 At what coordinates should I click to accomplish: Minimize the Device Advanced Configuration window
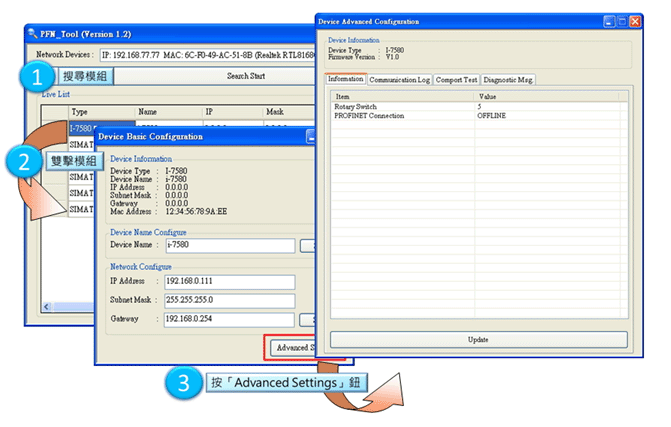[x=609, y=21]
